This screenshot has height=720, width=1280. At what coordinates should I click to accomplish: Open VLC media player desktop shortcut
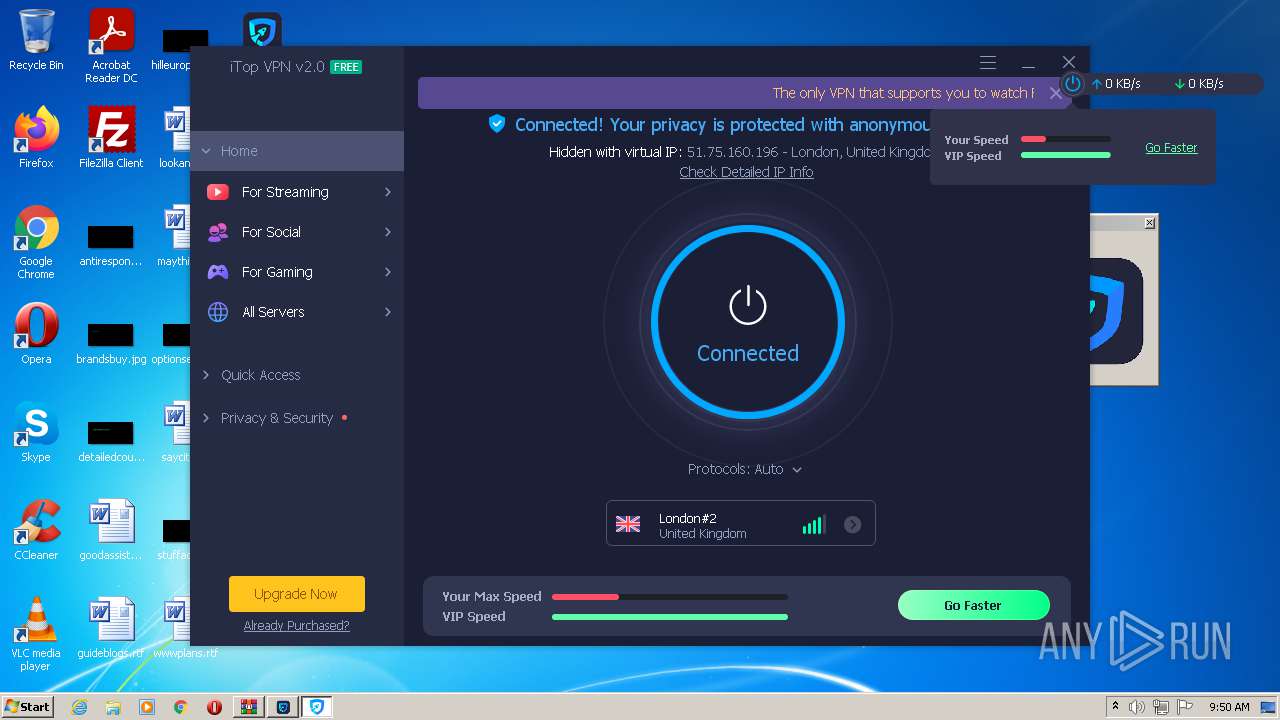(x=36, y=634)
